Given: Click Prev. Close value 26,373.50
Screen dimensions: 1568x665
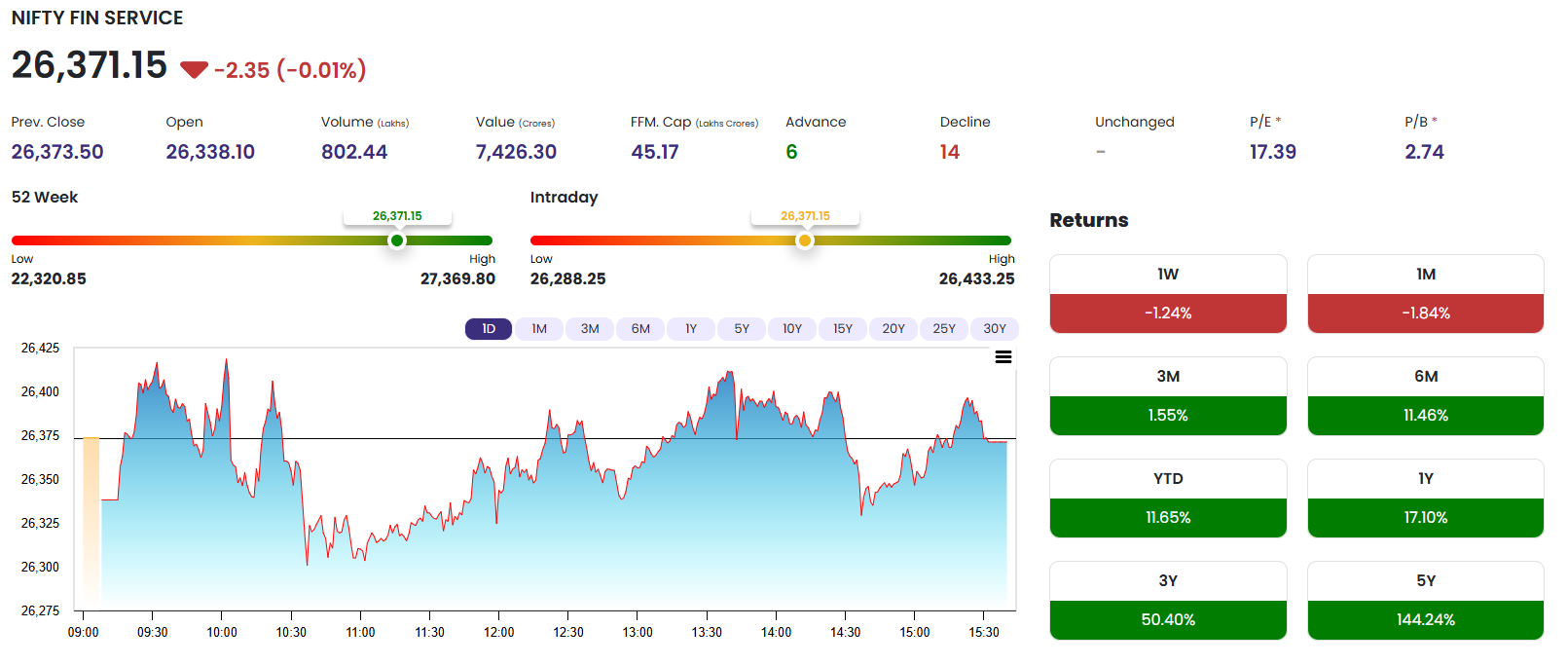Looking at the screenshot, I should (x=57, y=152).
